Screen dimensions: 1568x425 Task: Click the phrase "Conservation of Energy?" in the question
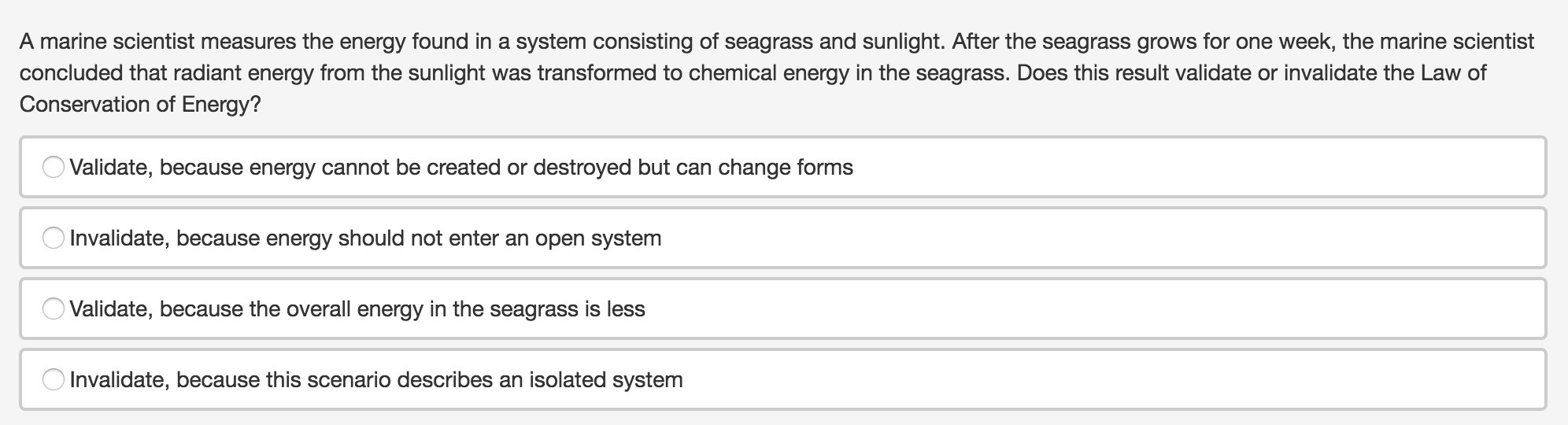click(x=140, y=105)
